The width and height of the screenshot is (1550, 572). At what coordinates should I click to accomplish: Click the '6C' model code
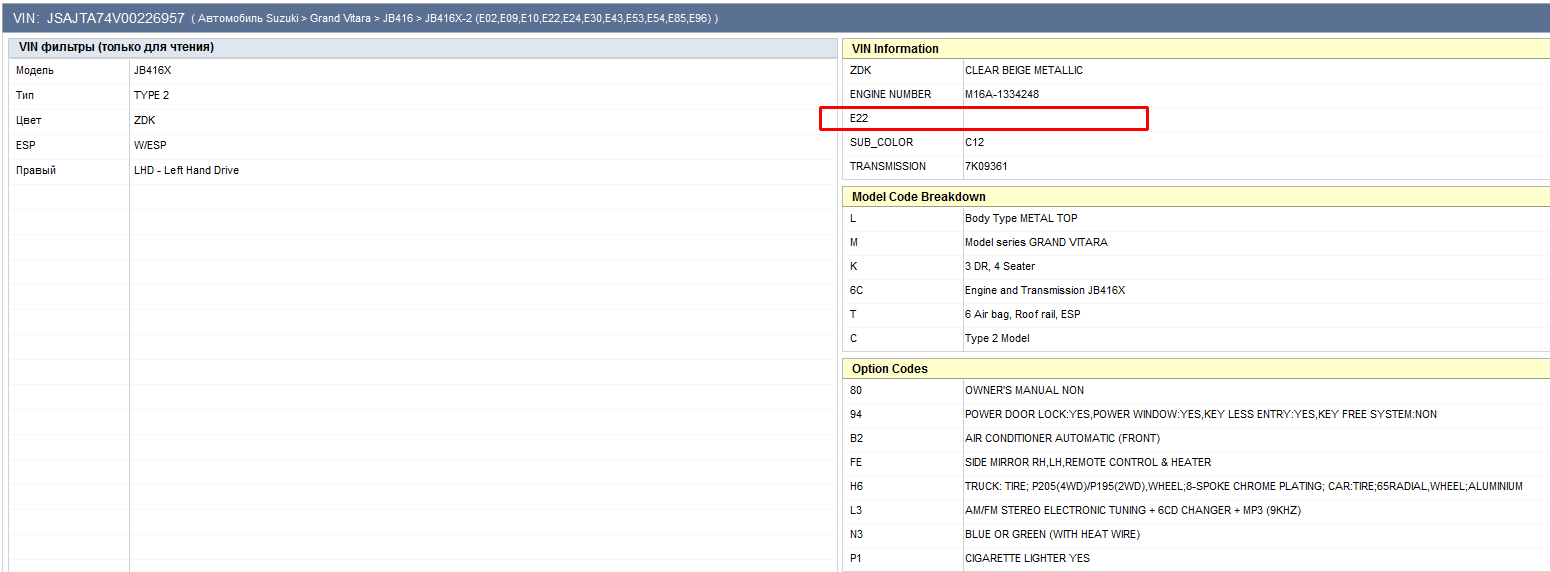(857, 291)
